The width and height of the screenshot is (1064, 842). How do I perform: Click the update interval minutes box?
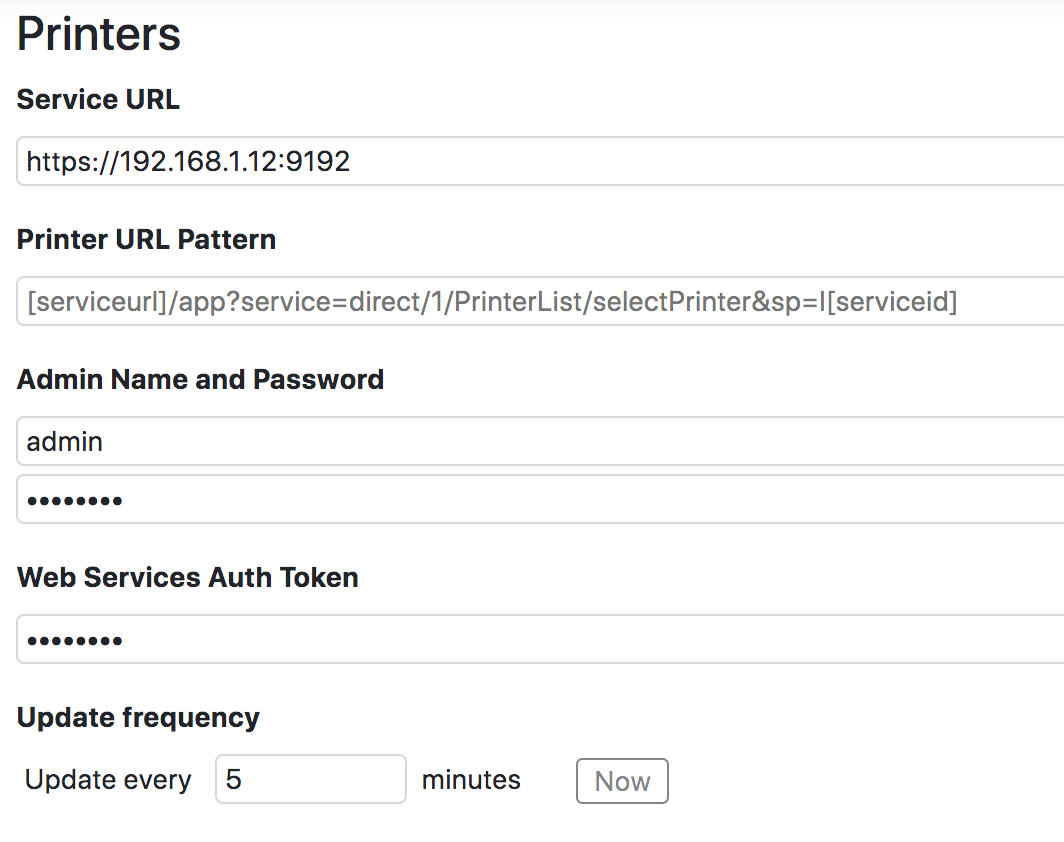(x=311, y=779)
